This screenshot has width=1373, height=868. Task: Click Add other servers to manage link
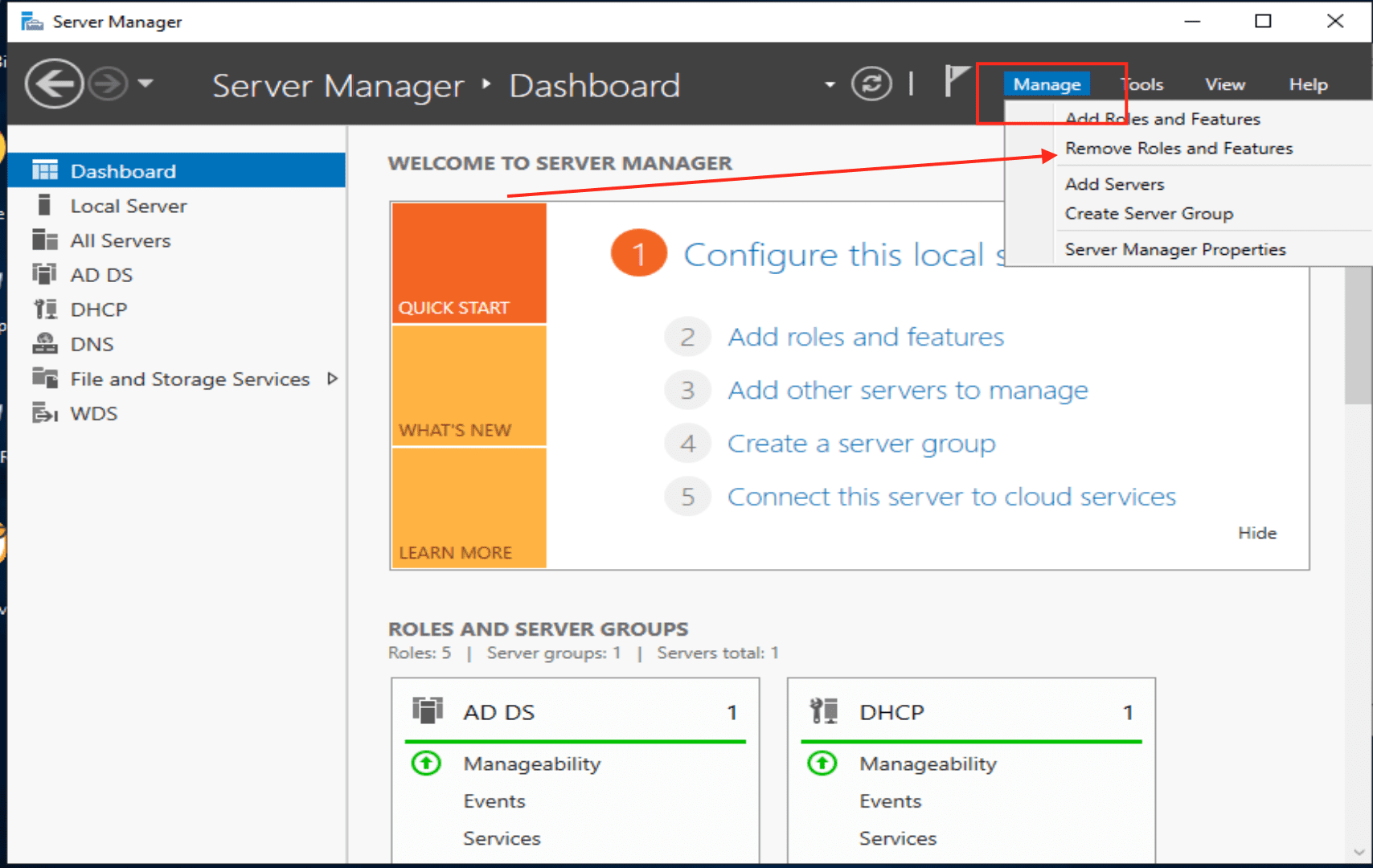(x=908, y=391)
